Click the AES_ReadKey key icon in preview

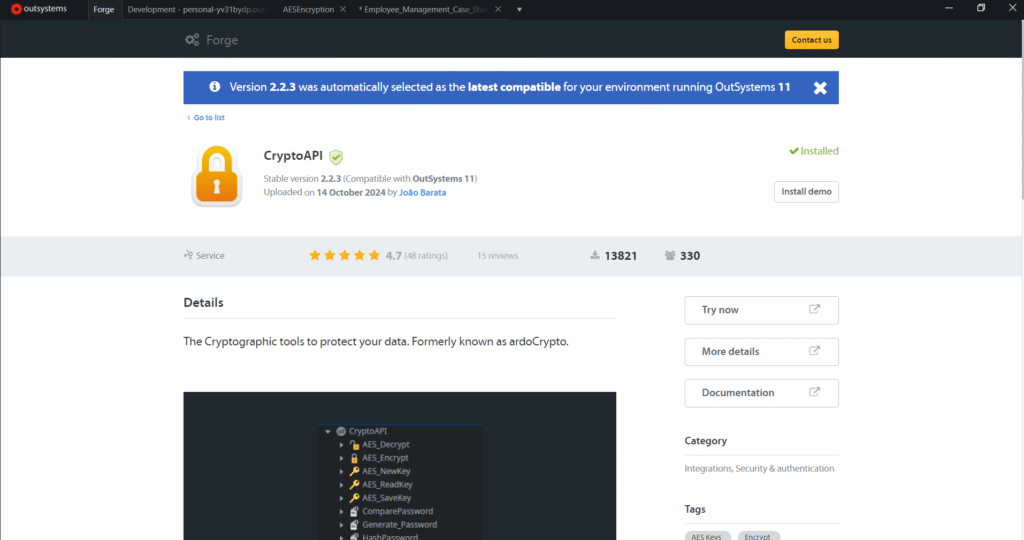(354, 484)
